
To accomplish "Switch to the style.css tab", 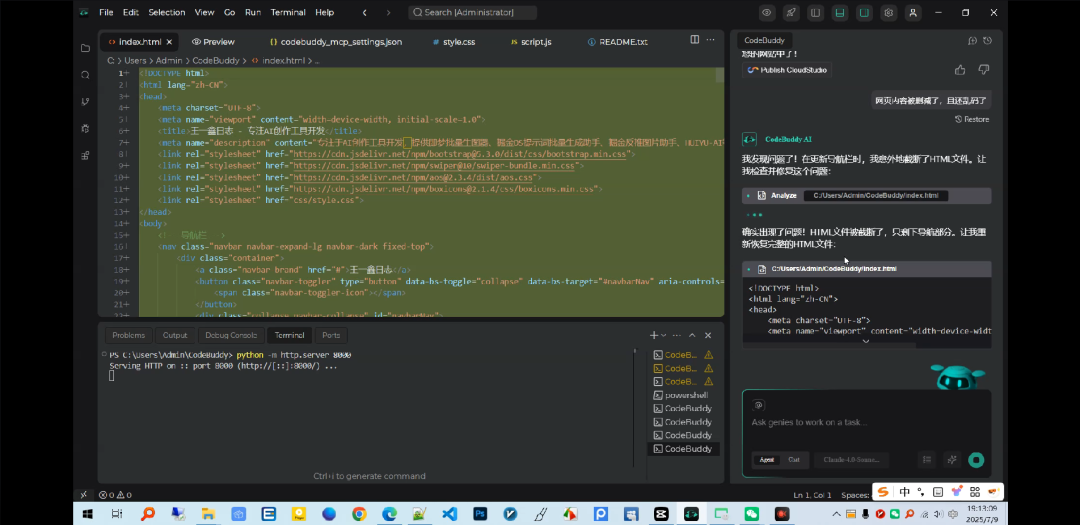I will (454, 42).
